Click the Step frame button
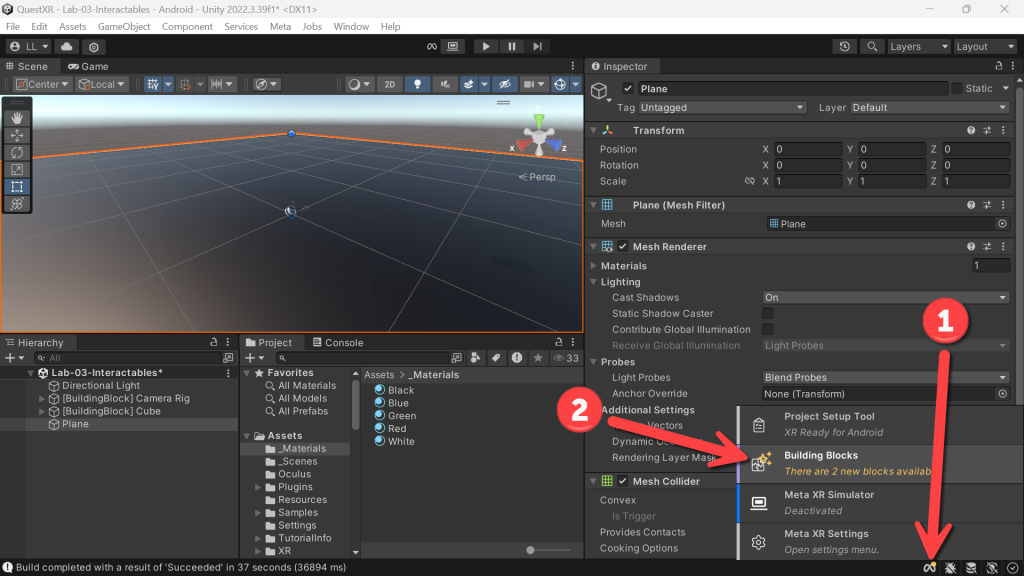 pyautogui.click(x=537, y=46)
